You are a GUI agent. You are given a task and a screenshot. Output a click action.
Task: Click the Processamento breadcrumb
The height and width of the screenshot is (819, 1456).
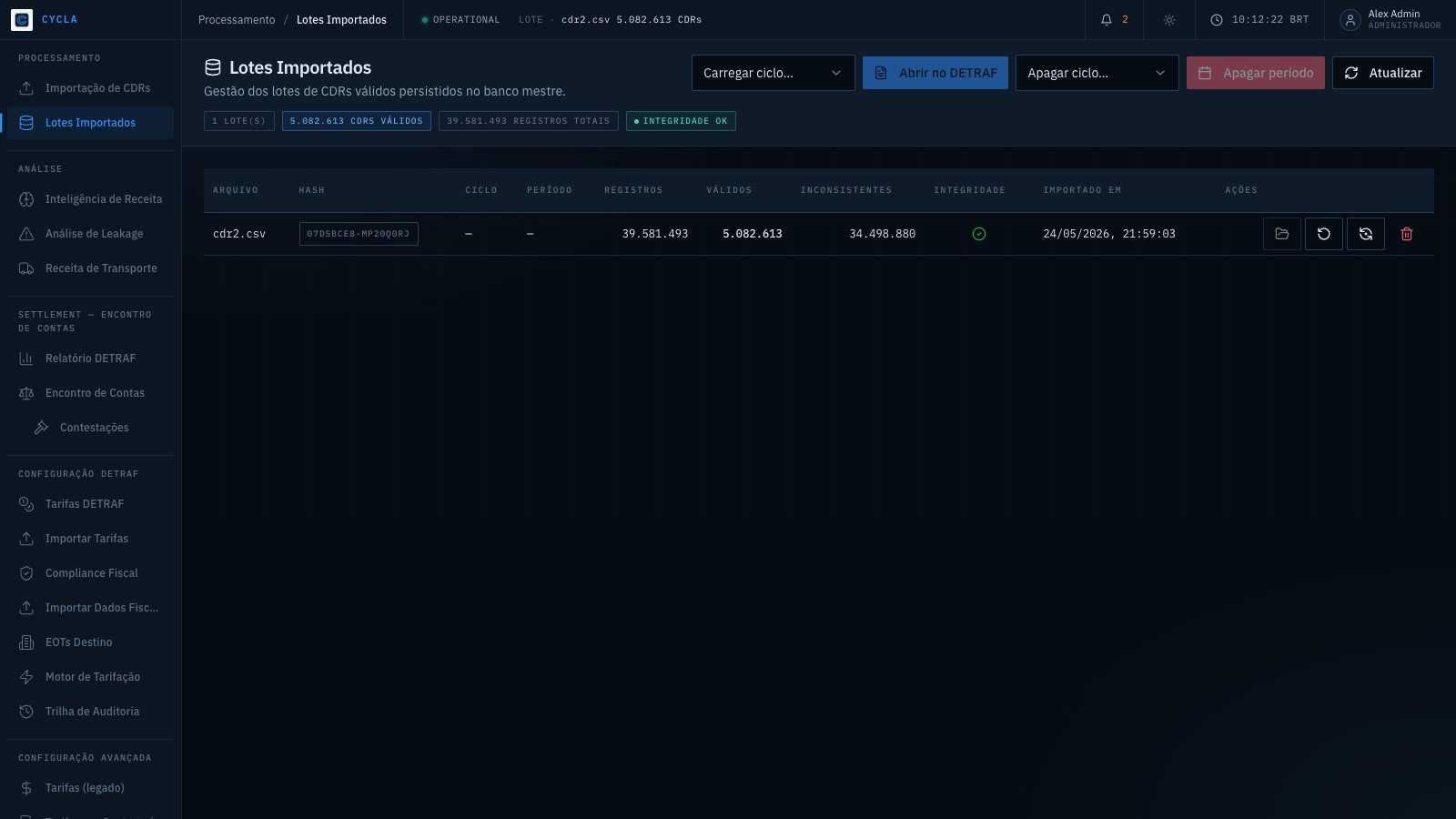237,19
